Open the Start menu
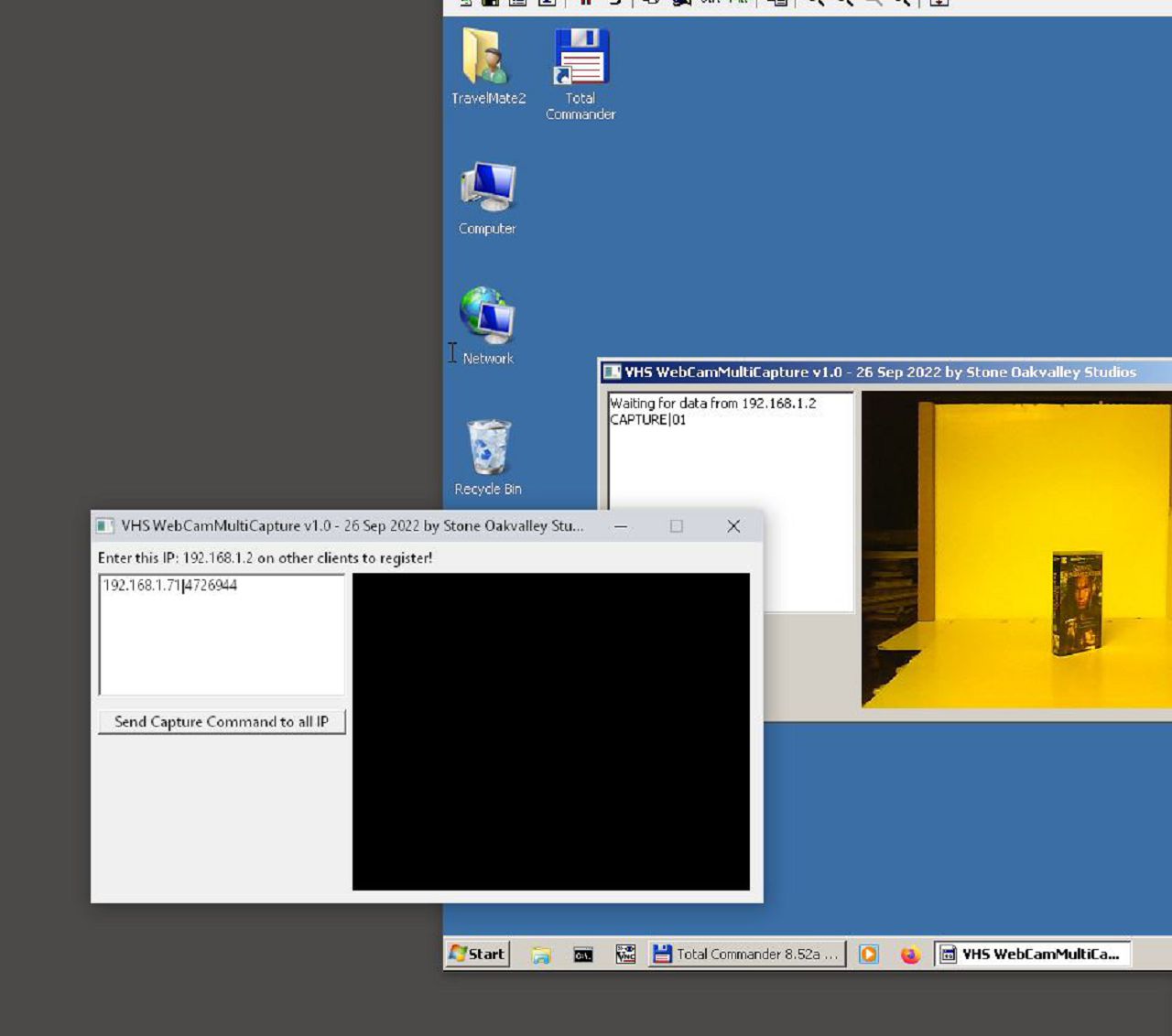This screenshot has height=1036, width=1172. (477, 954)
